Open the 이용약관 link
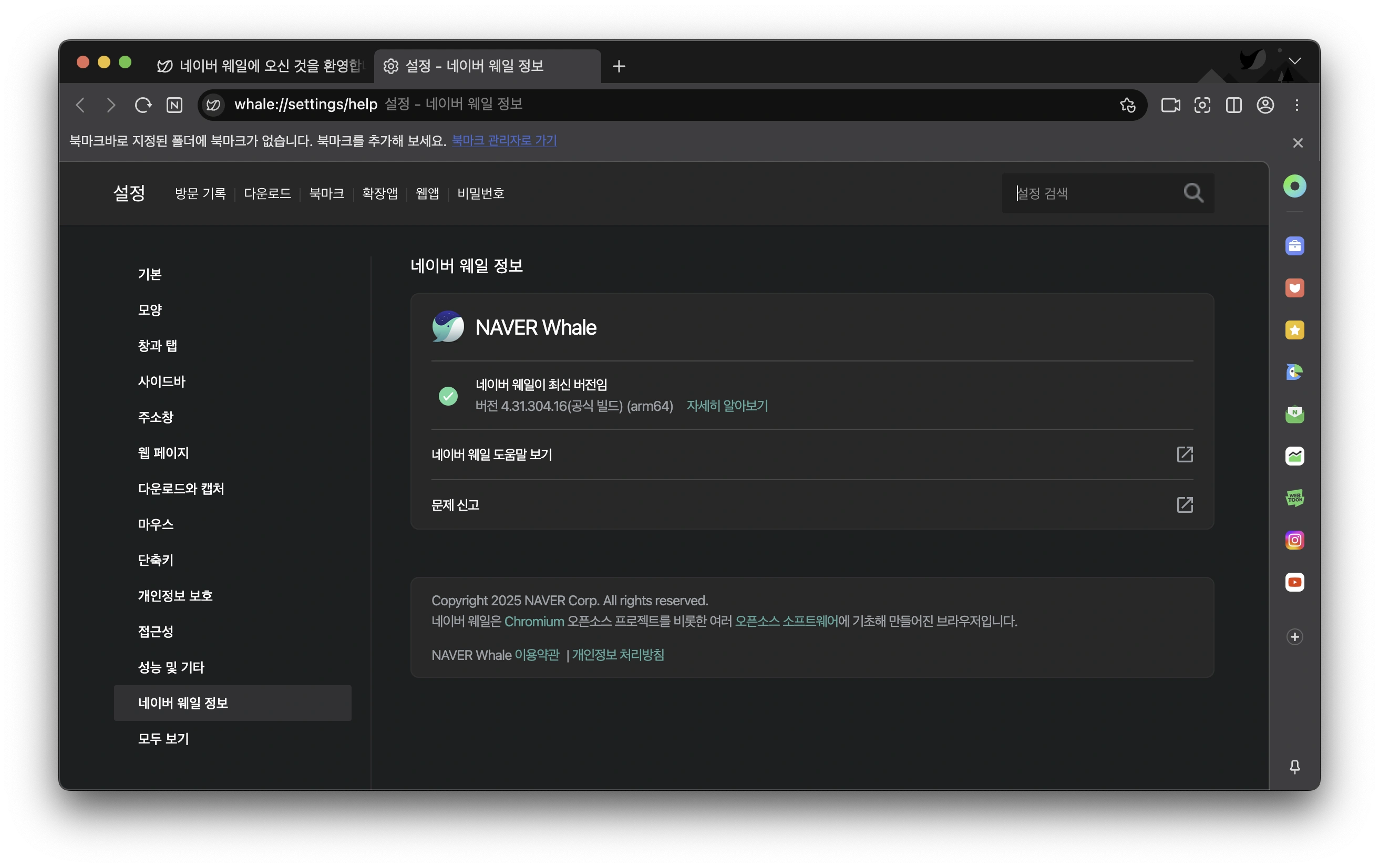This screenshot has height=868, width=1379. point(537,655)
